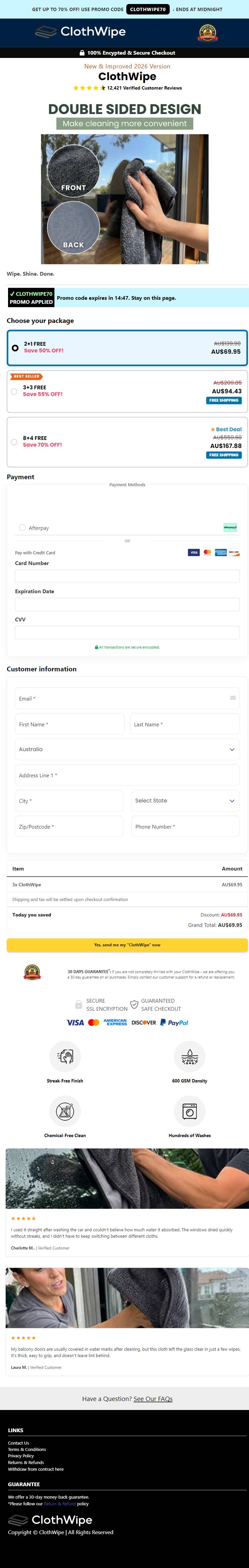Open the See Our FAQs link
Image resolution: width=249 pixels, height=1568 pixels.
pos(153,1399)
